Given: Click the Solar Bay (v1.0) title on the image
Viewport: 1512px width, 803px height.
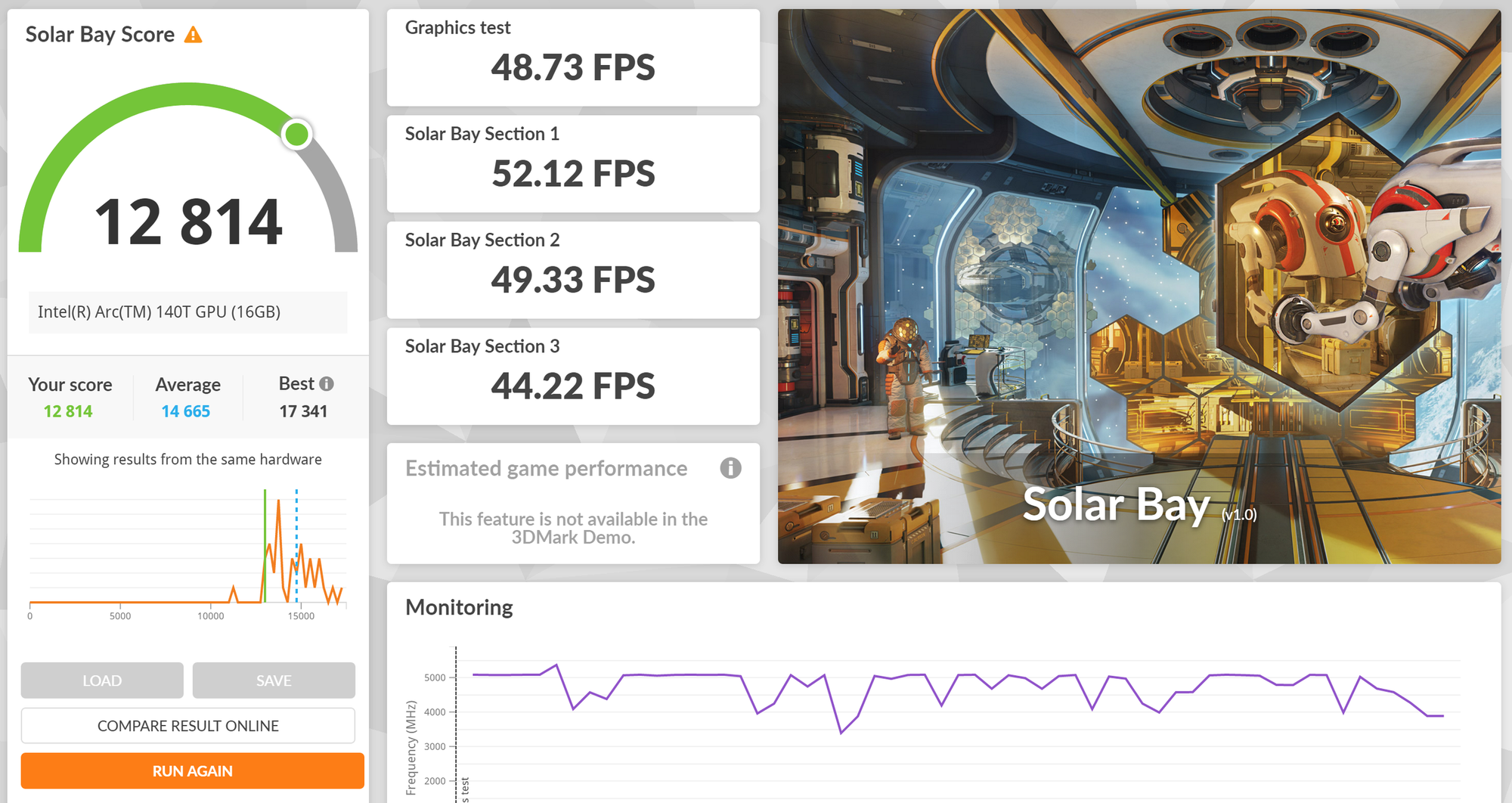Looking at the screenshot, I should click(1139, 504).
